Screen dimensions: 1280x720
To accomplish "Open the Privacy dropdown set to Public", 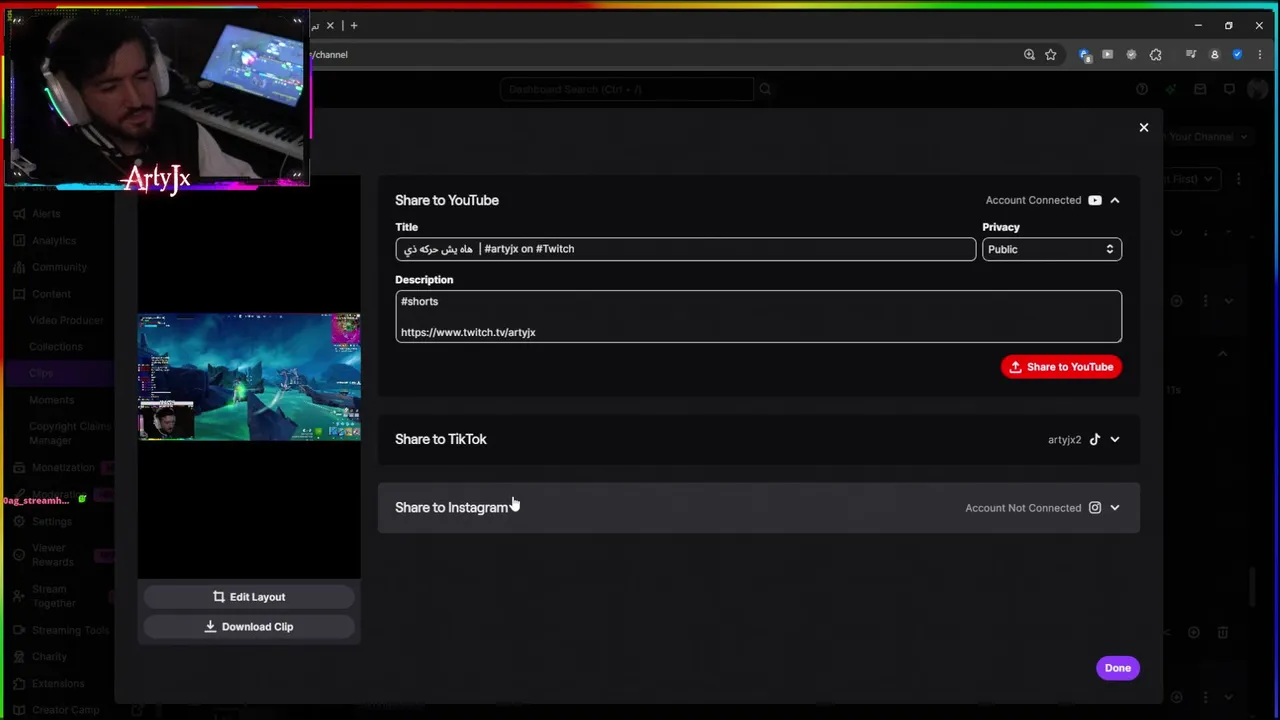I will [1052, 249].
